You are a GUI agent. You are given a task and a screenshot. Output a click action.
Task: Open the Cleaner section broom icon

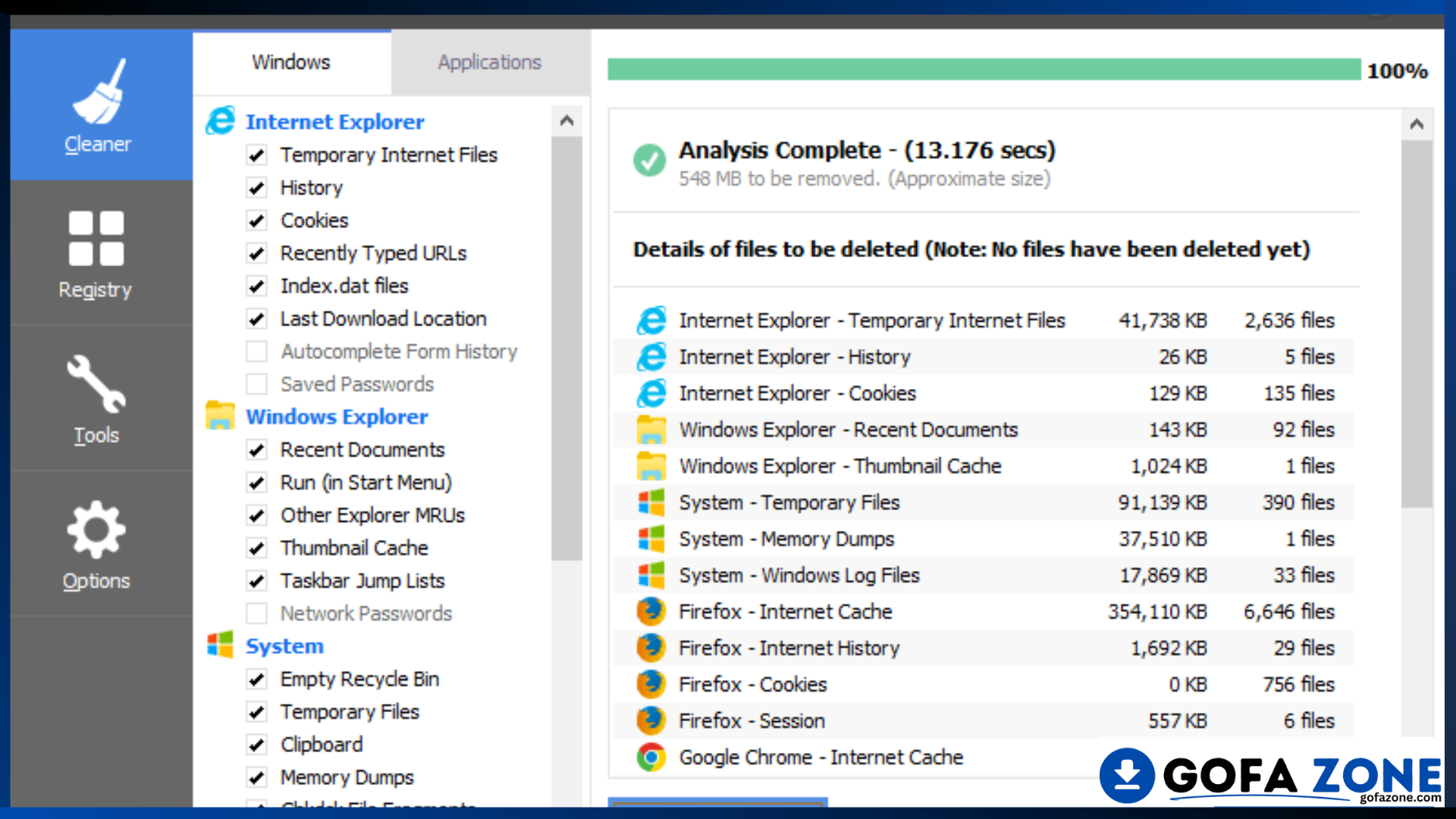pyautogui.click(x=98, y=91)
